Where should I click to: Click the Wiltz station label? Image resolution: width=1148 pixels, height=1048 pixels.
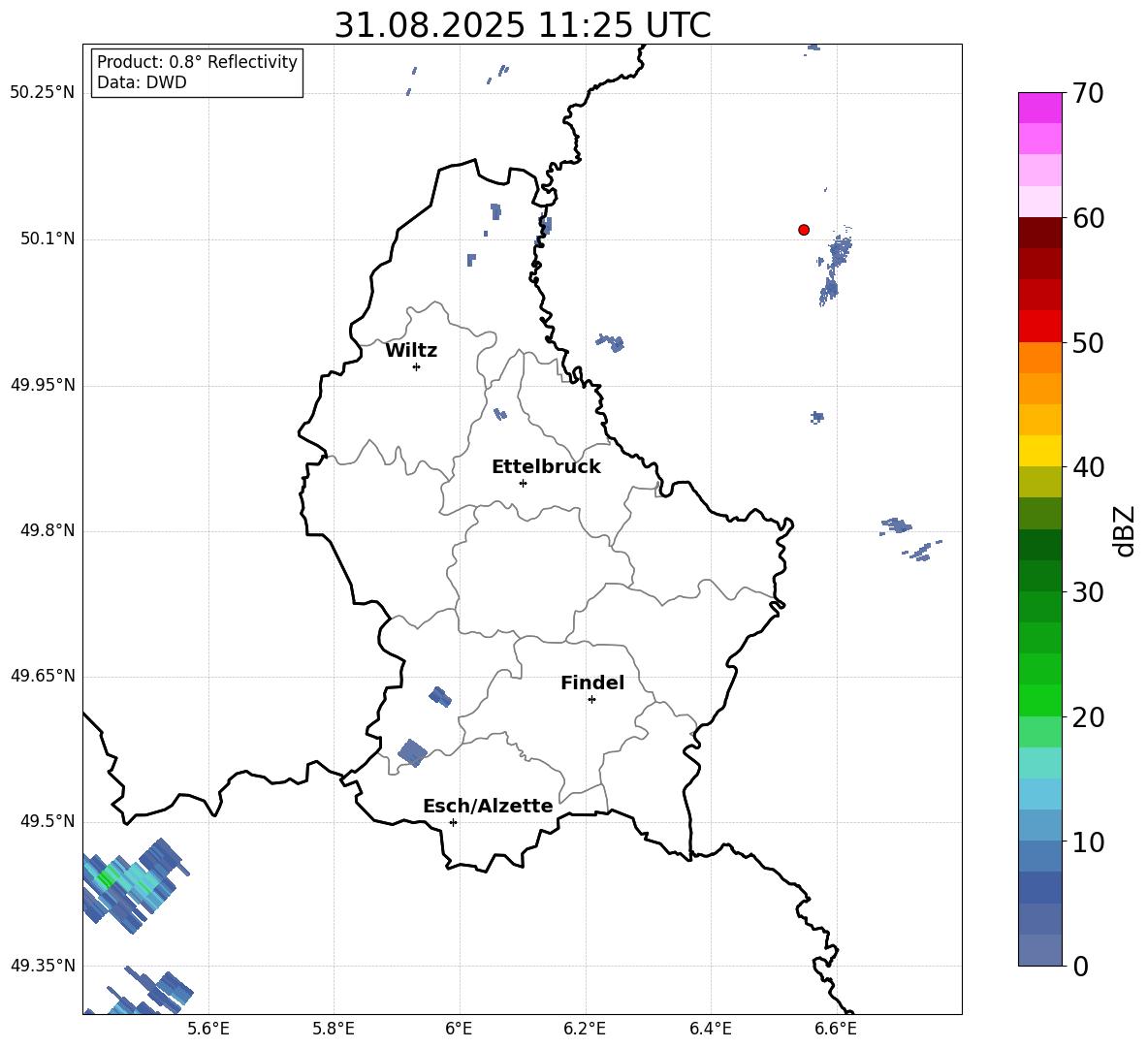coord(411,351)
